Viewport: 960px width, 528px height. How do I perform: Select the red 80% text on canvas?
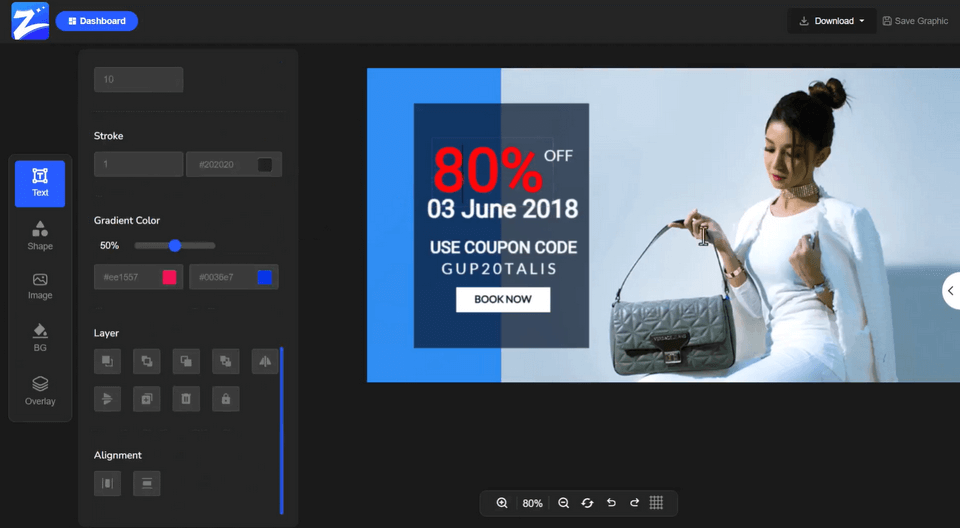[487, 170]
